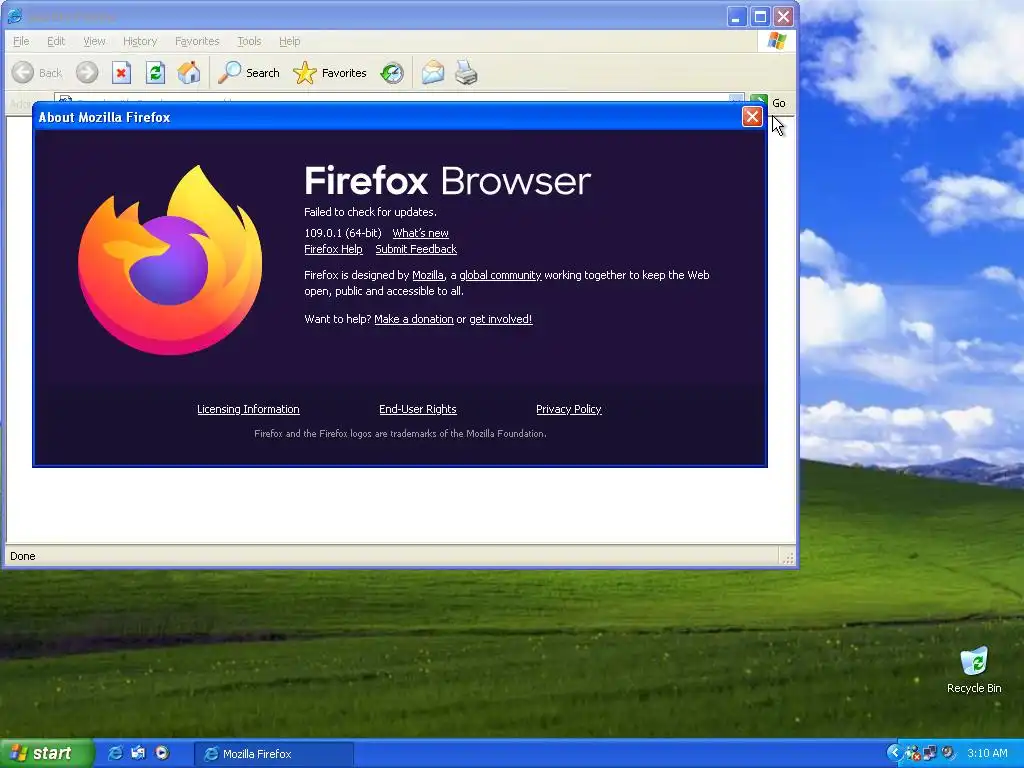Screen dimensions: 1024x768
Task: Click the "Firefox Browser" heading
Action: [x=447, y=180]
